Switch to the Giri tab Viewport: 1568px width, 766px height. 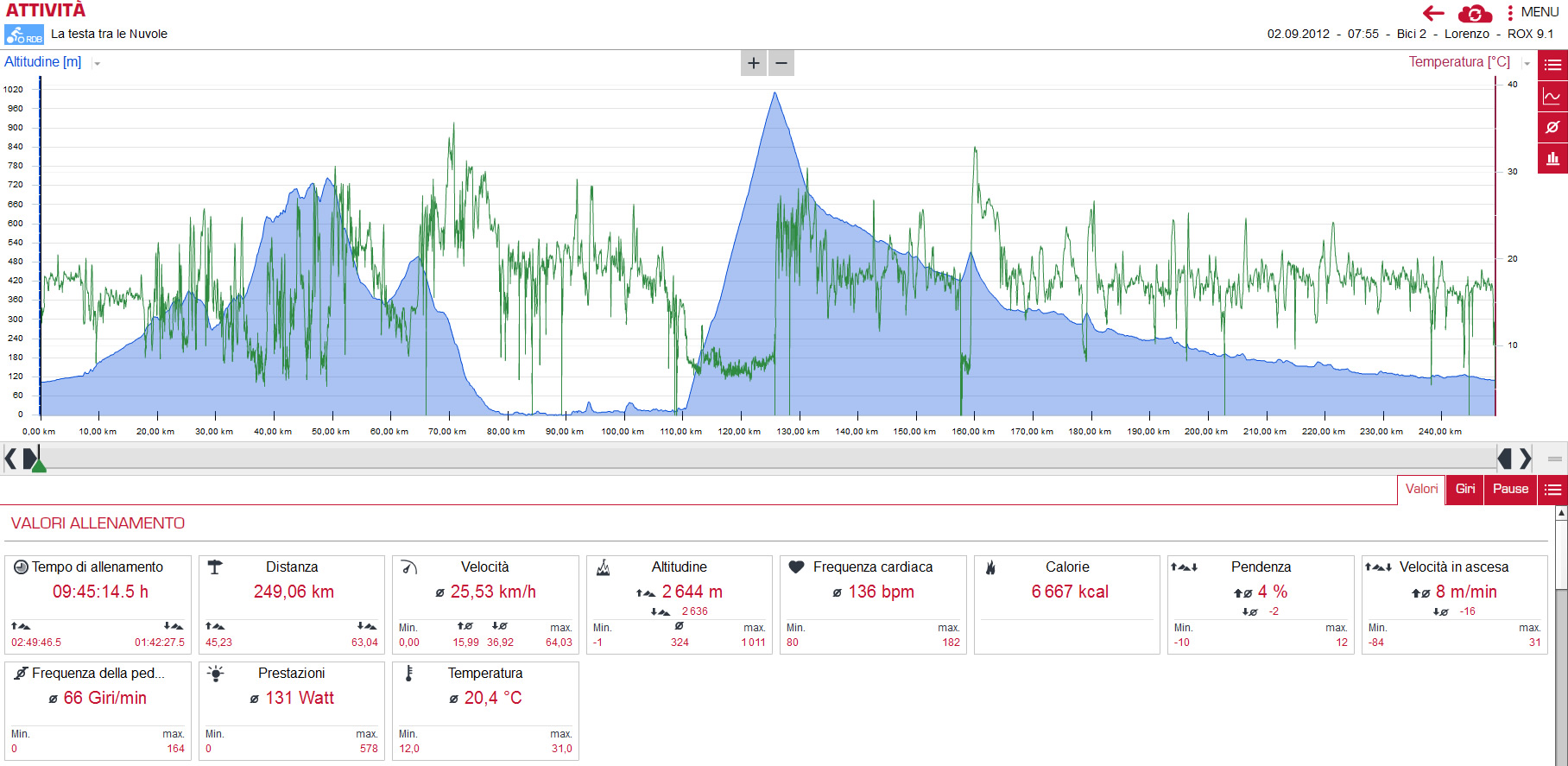(1465, 489)
